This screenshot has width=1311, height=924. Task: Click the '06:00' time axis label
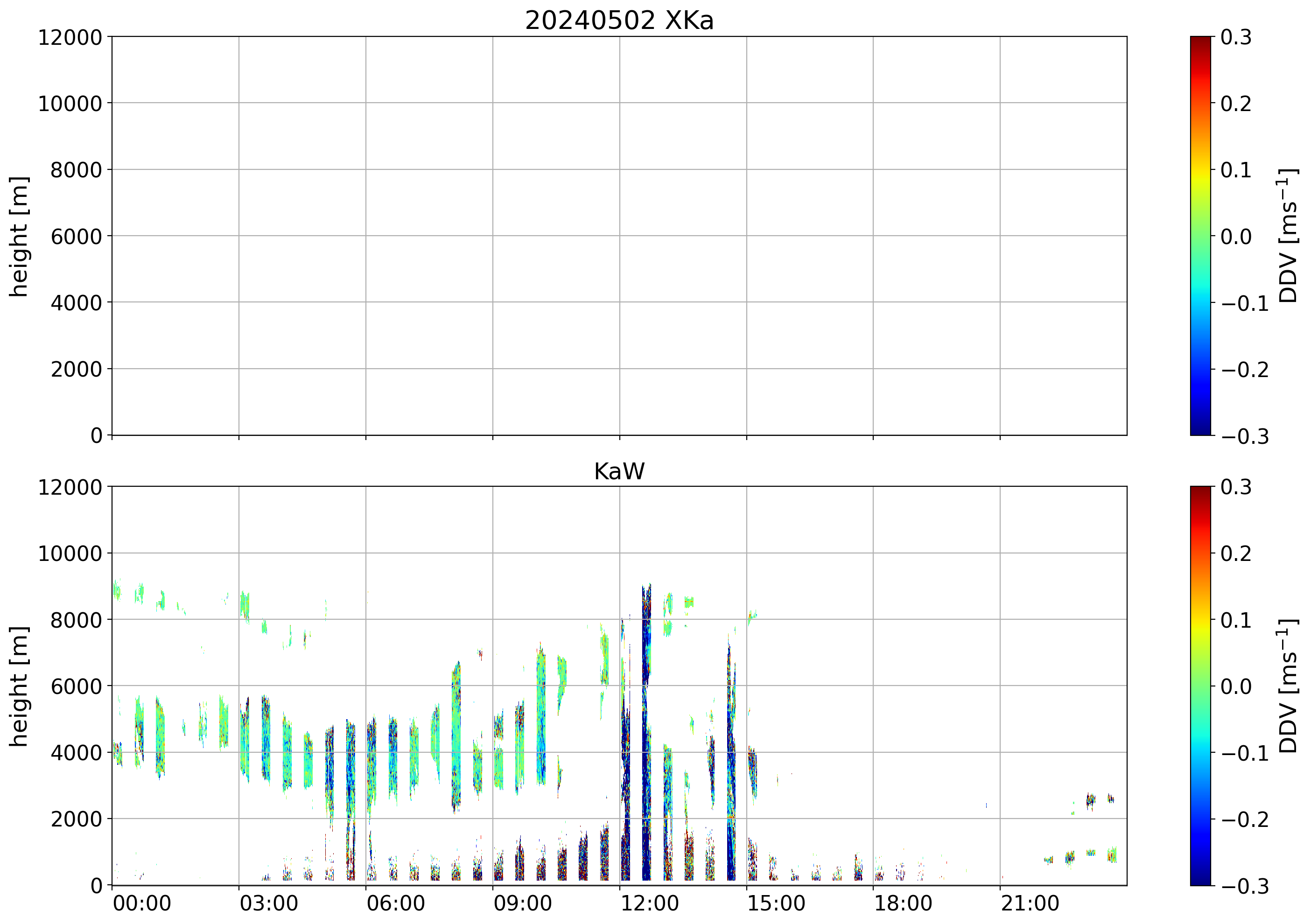click(396, 904)
